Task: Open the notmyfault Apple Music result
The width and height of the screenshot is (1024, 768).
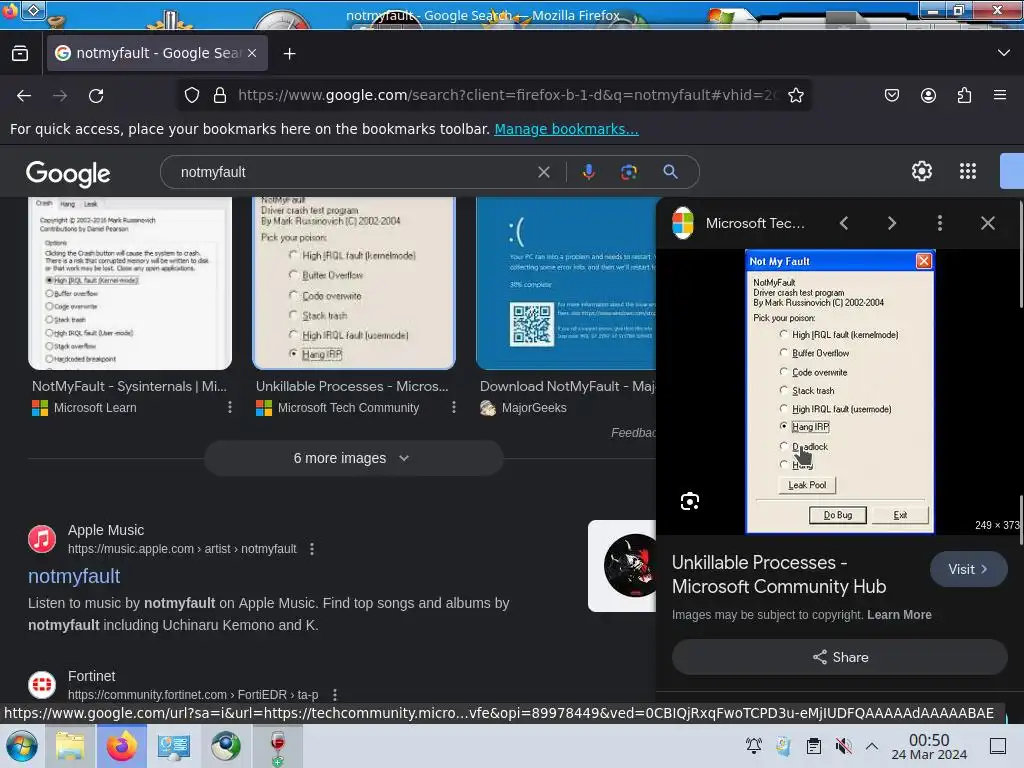Action: [x=74, y=577]
